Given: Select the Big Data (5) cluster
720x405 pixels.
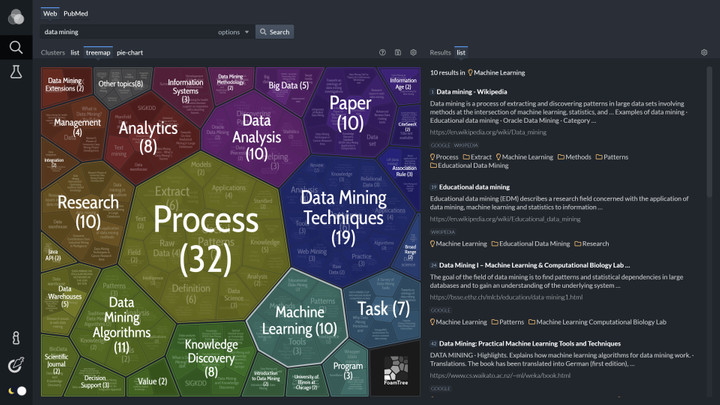Looking at the screenshot, I should coord(288,85).
